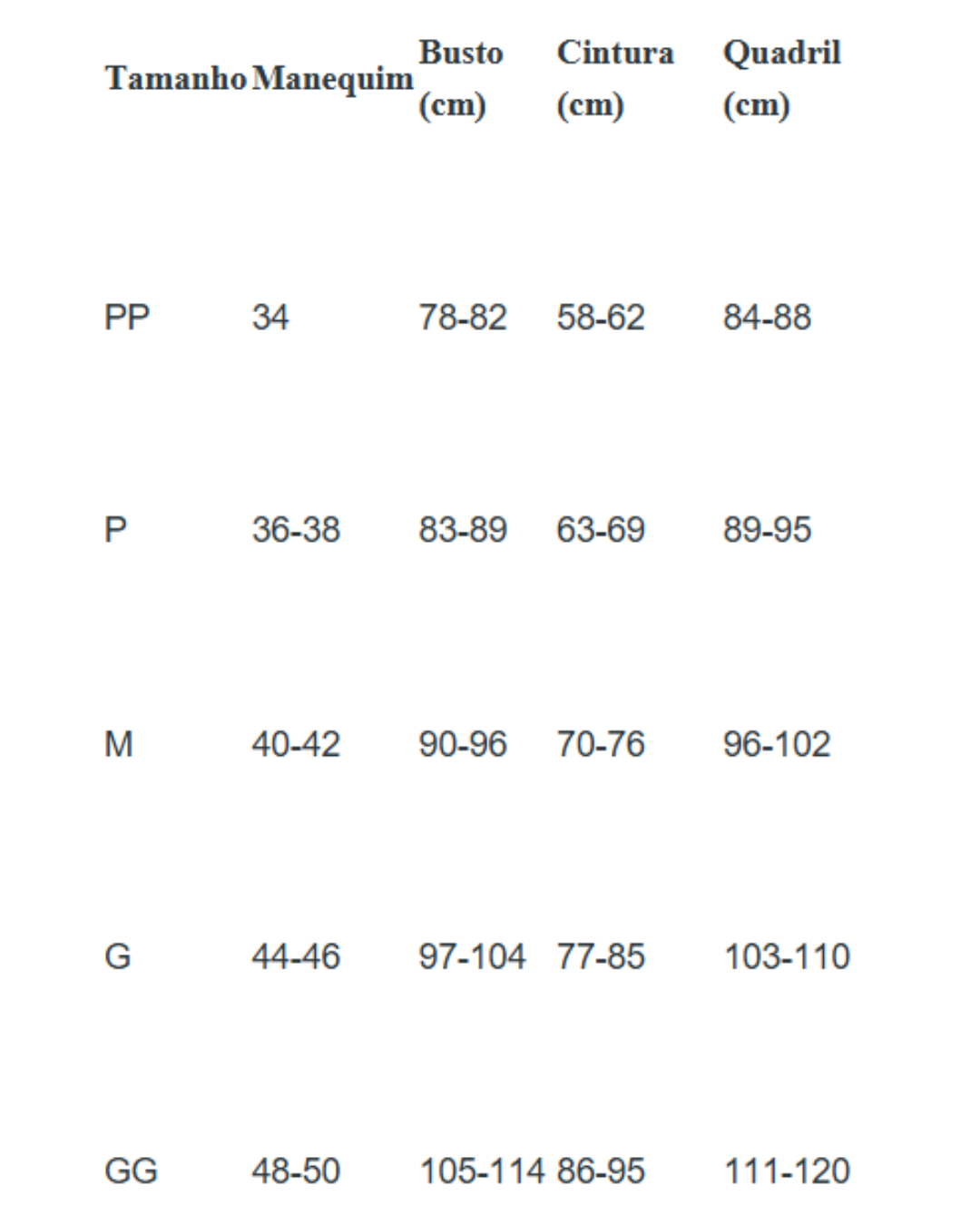Click the manequim value 44-46

(x=296, y=956)
